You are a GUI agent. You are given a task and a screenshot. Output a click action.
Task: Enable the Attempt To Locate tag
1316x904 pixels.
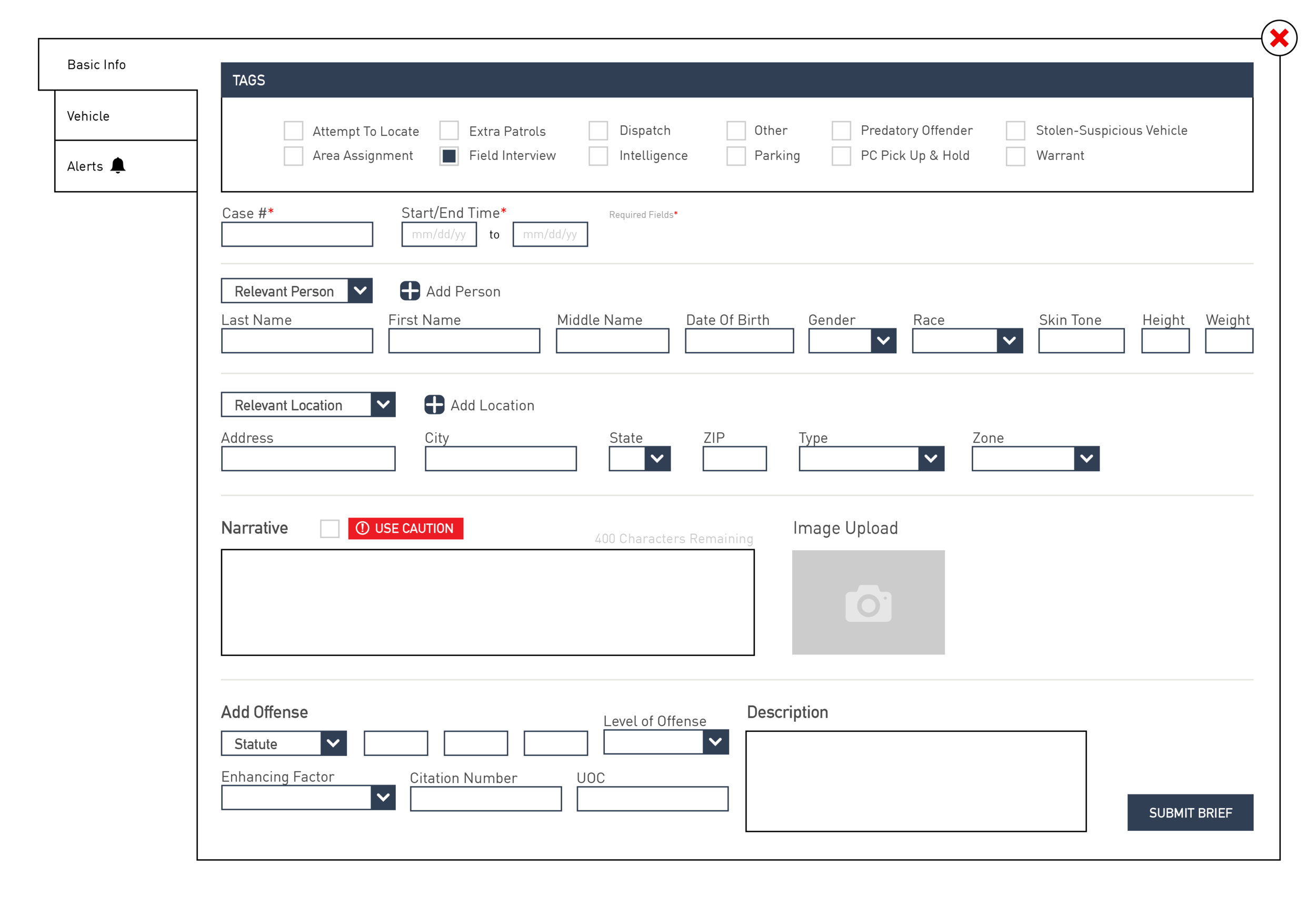point(293,130)
